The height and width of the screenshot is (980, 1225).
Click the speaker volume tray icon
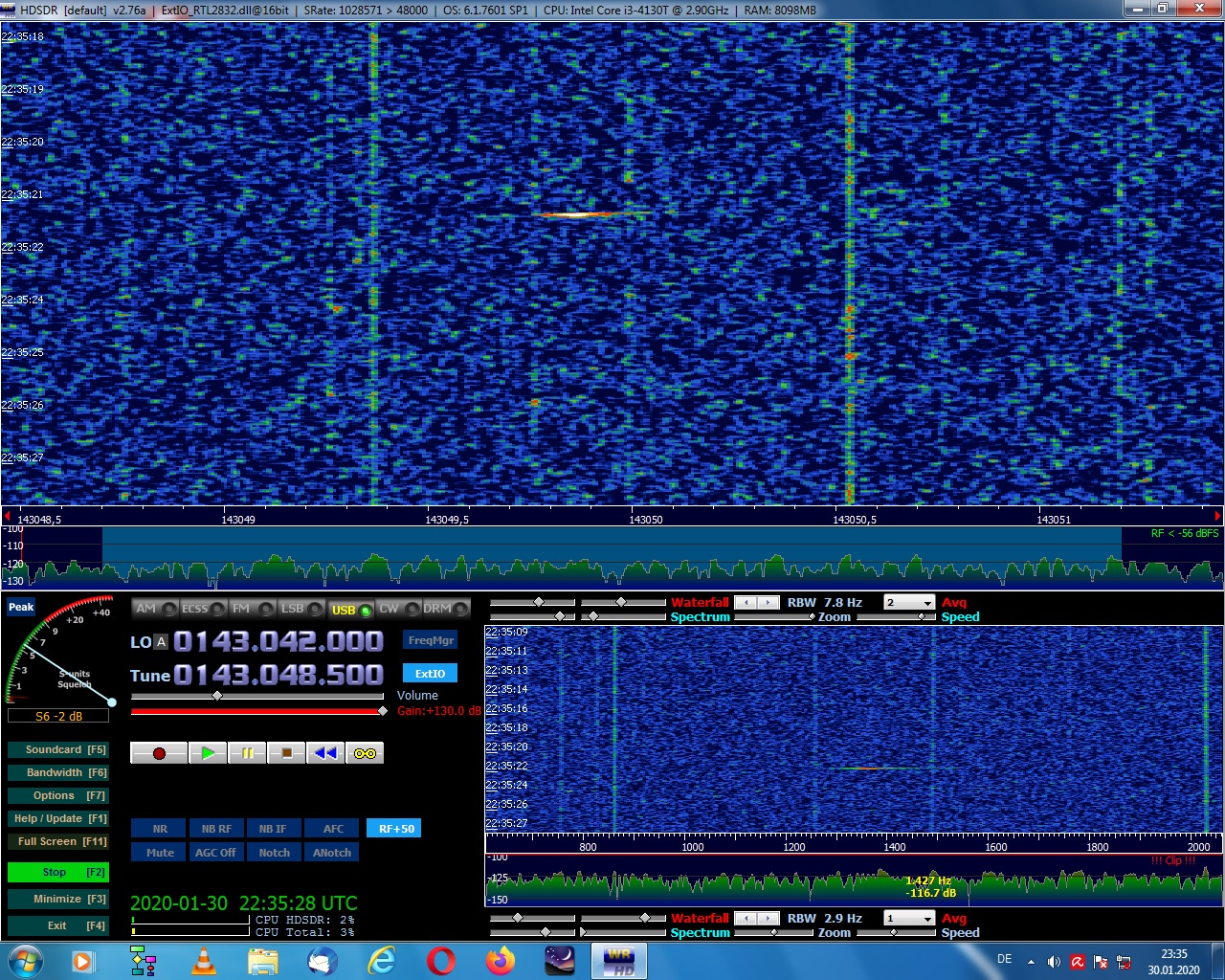pos(1054,962)
